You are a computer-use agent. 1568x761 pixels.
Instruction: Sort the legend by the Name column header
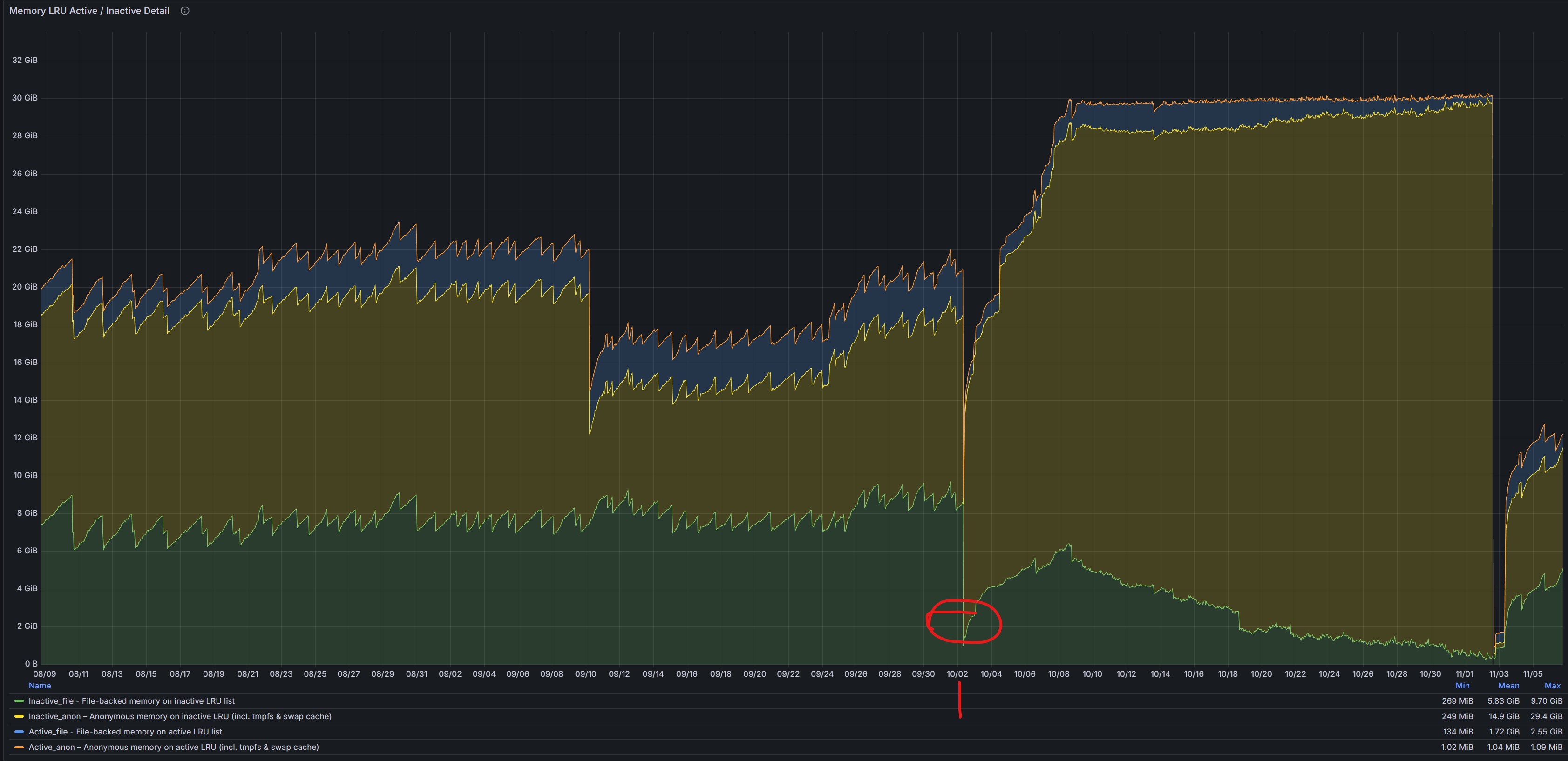pyautogui.click(x=40, y=686)
